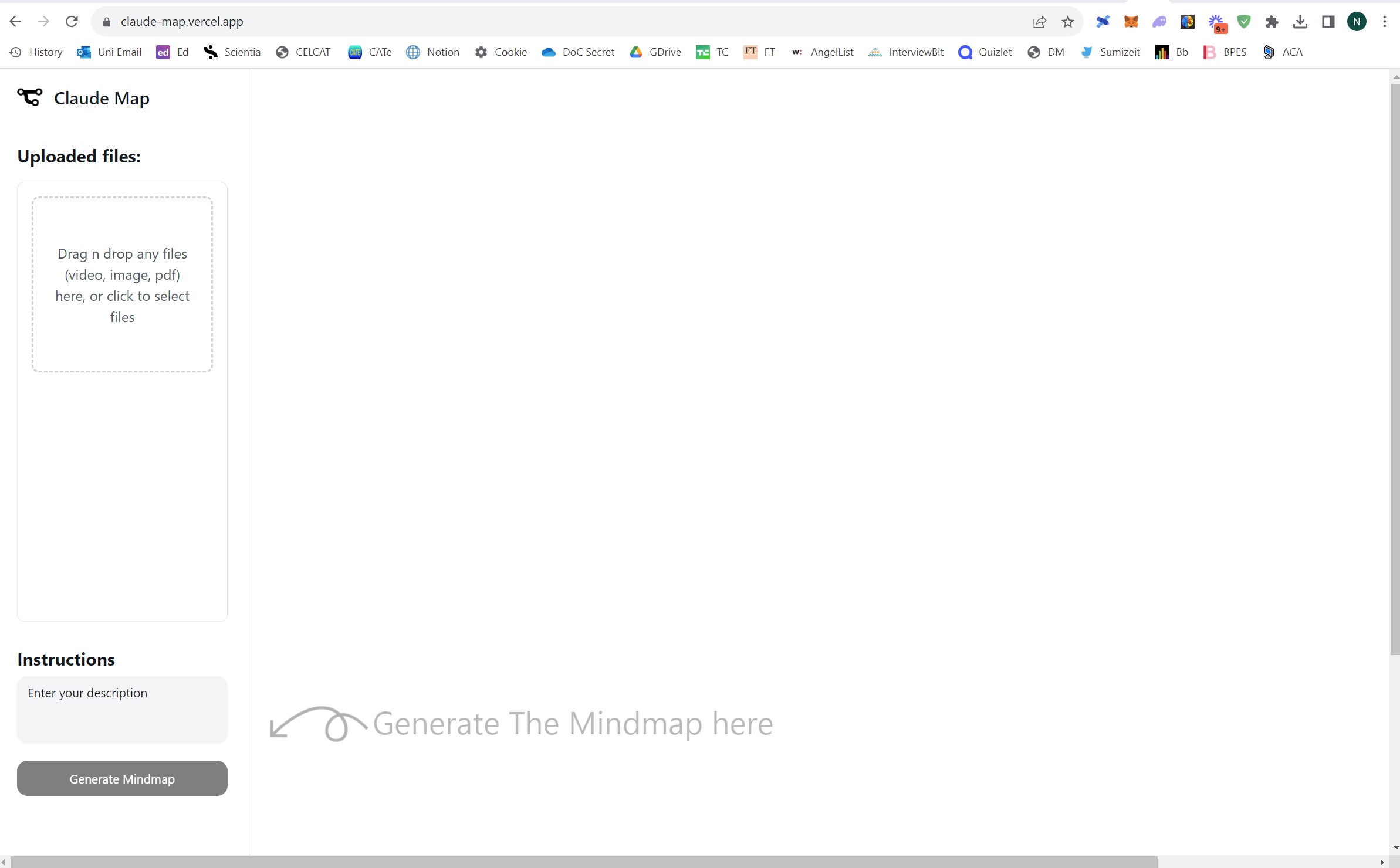Toggle the browser side panel icon

pos(1328,22)
